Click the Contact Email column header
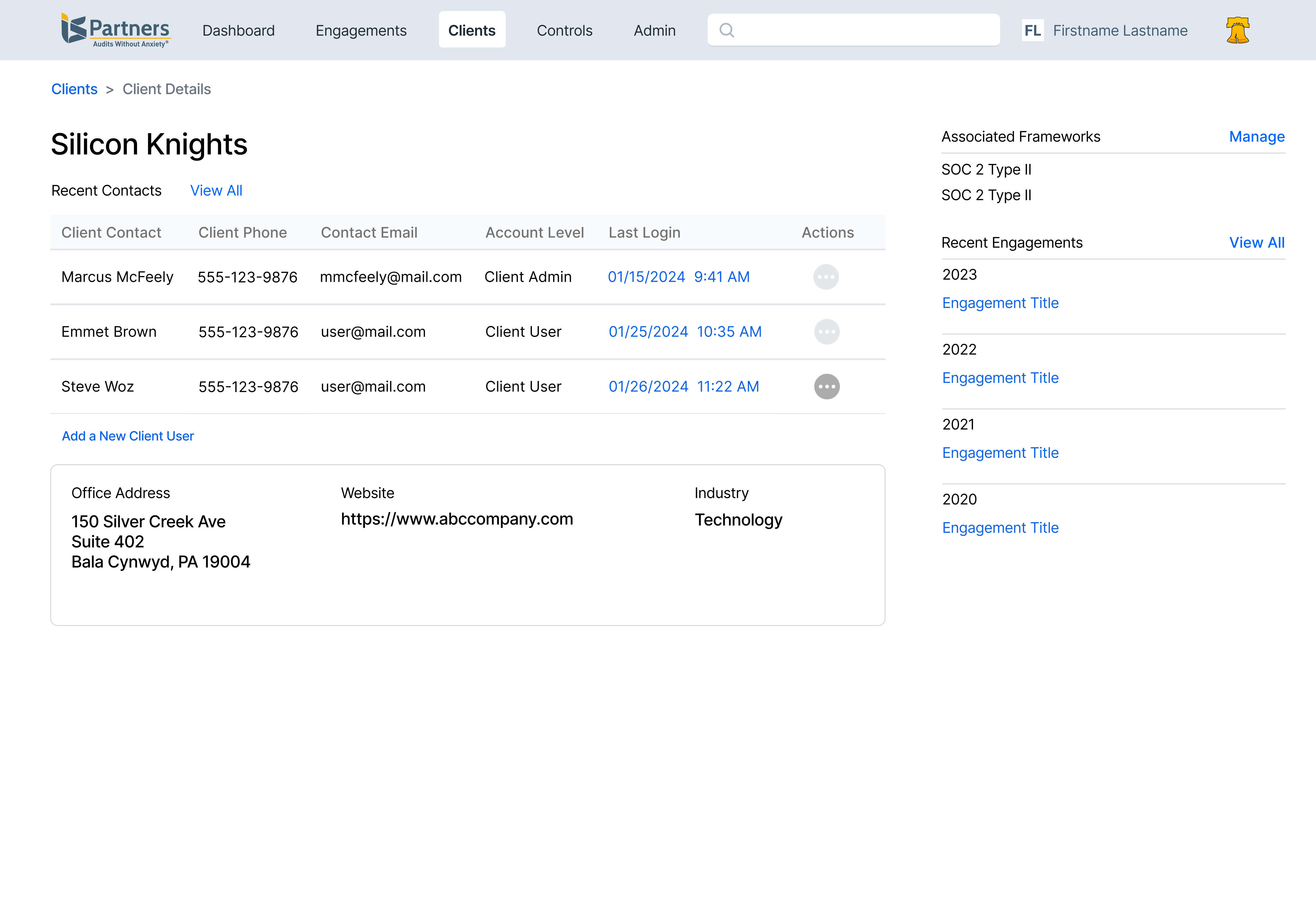This screenshot has height=902, width=1316. click(369, 233)
